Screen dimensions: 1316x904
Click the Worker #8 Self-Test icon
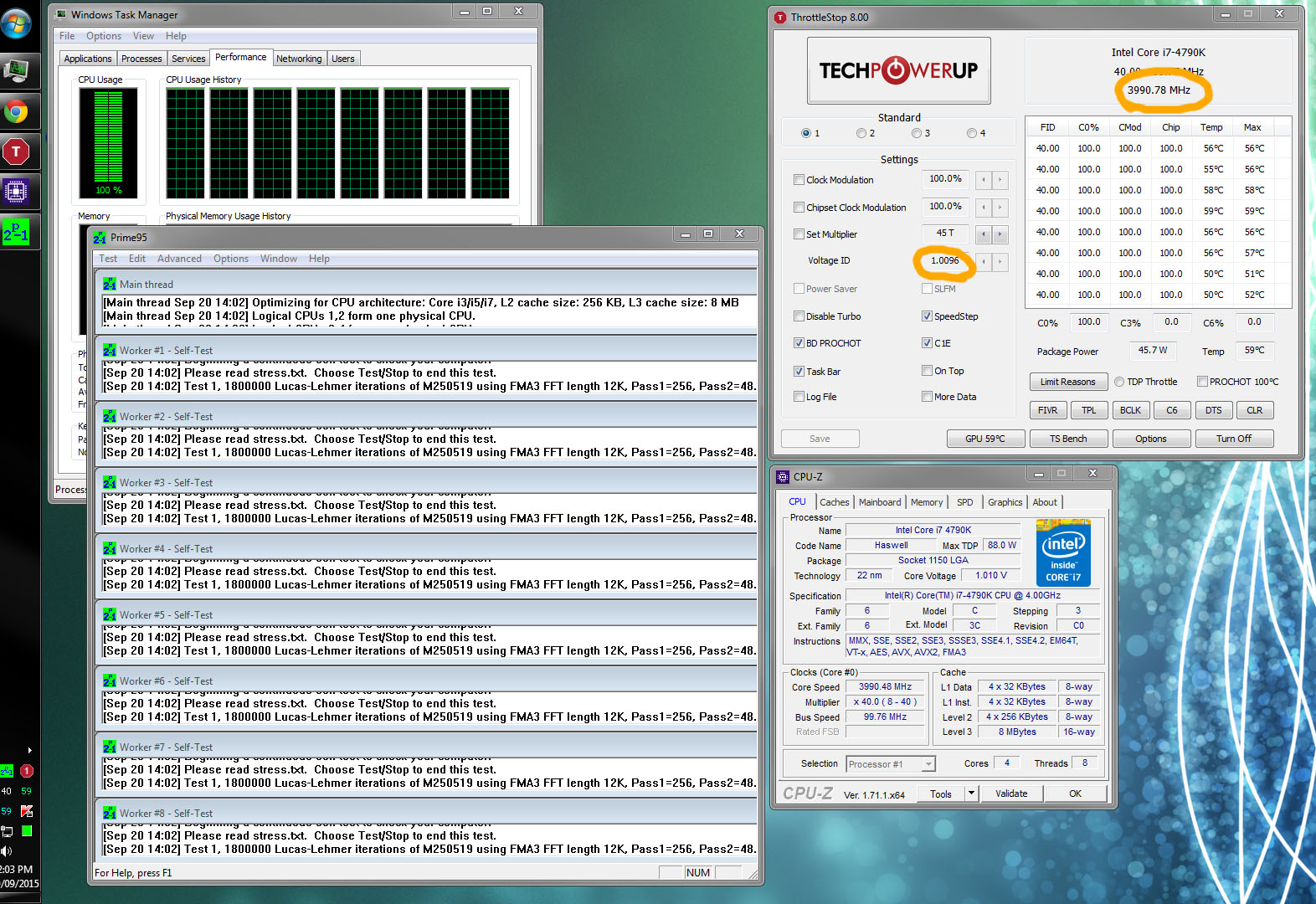[x=110, y=814]
